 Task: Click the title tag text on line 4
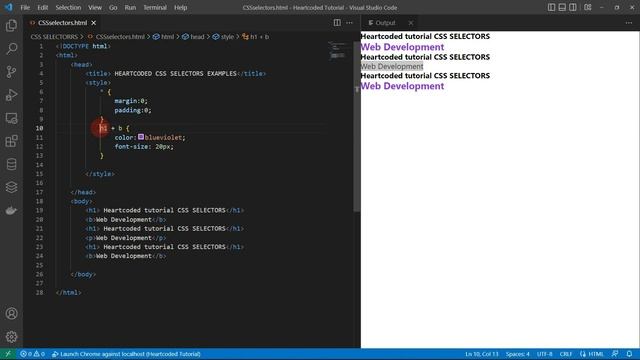coord(176,73)
